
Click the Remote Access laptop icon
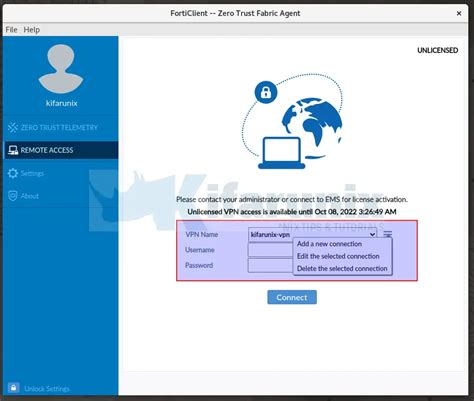coord(13,150)
